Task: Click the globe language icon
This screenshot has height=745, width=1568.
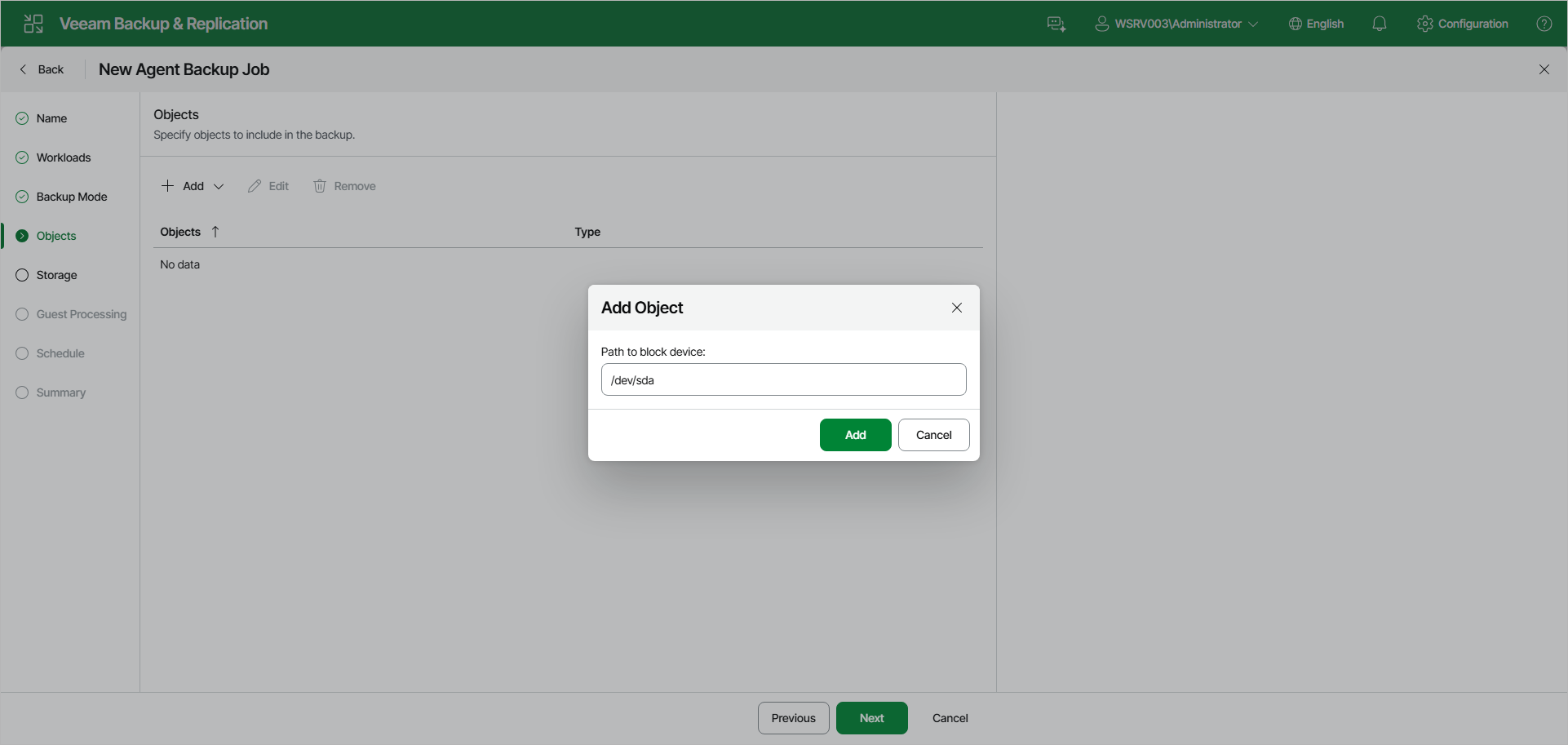Action: pyautogui.click(x=1296, y=24)
